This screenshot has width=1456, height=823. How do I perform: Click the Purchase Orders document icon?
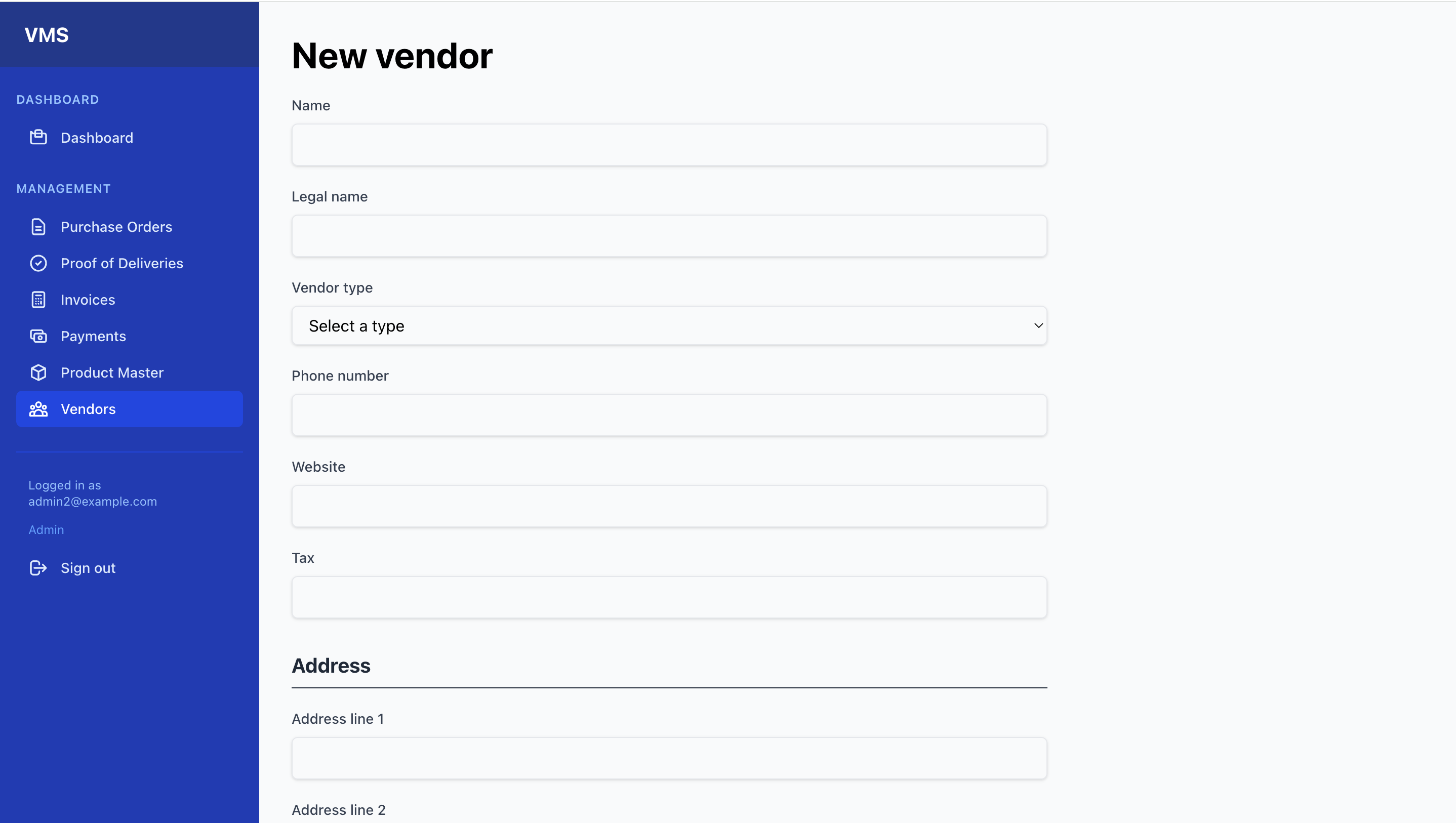tap(38, 227)
